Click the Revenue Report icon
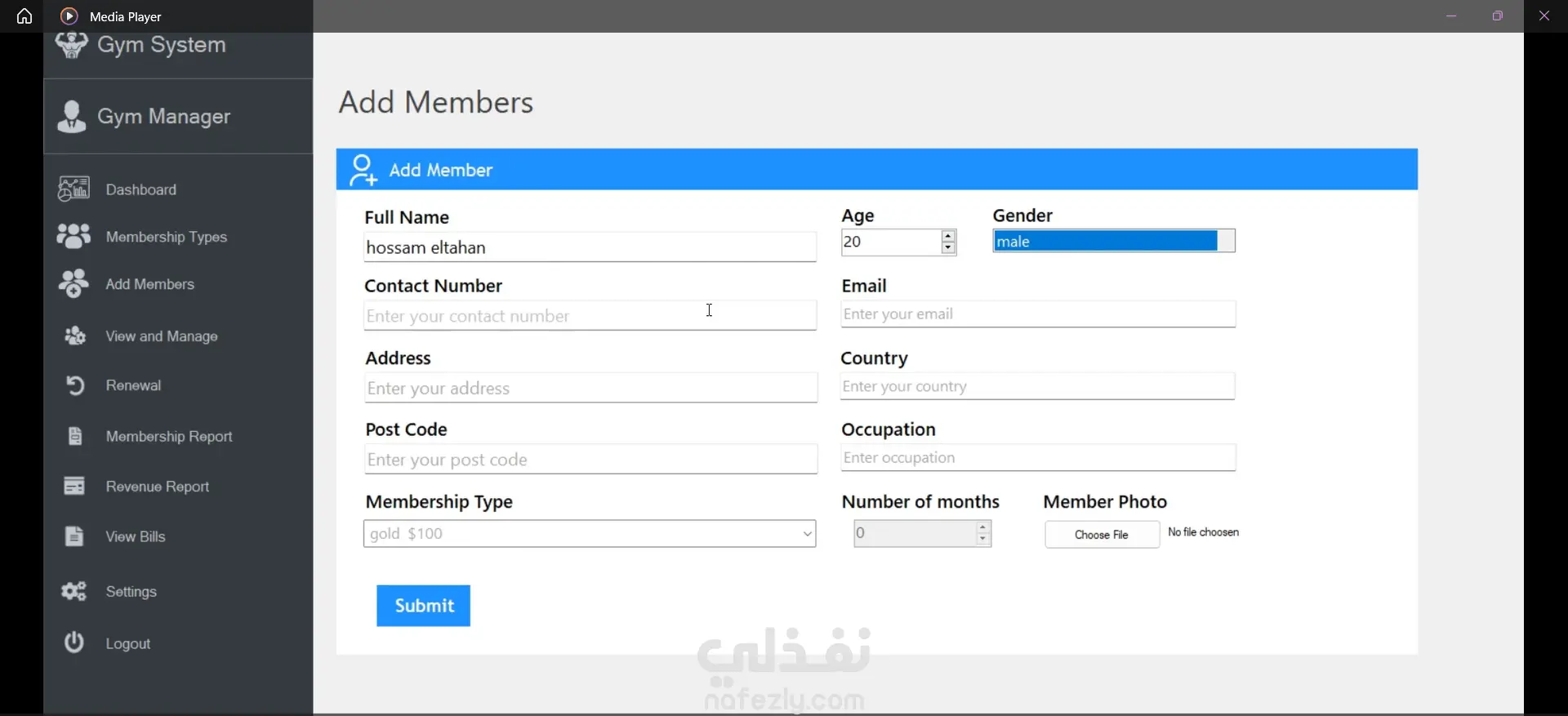The height and width of the screenshot is (716, 1568). click(x=74, y=486)
